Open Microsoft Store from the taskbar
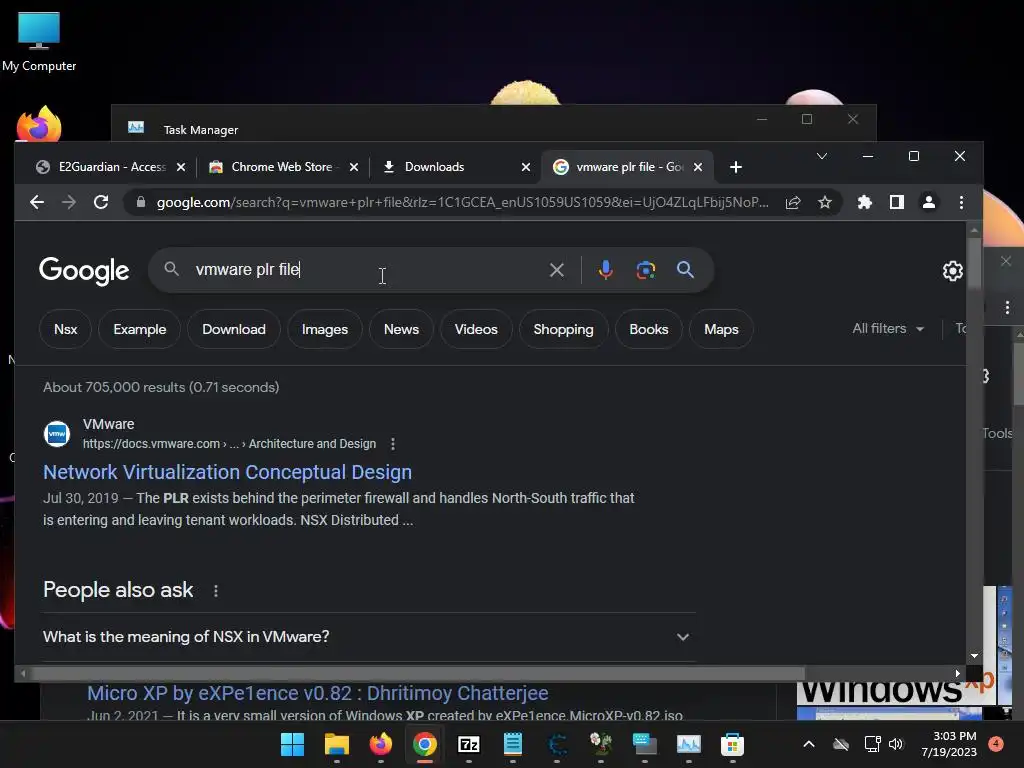Viewport: 1024px width, 768px height. pos(733,744)
